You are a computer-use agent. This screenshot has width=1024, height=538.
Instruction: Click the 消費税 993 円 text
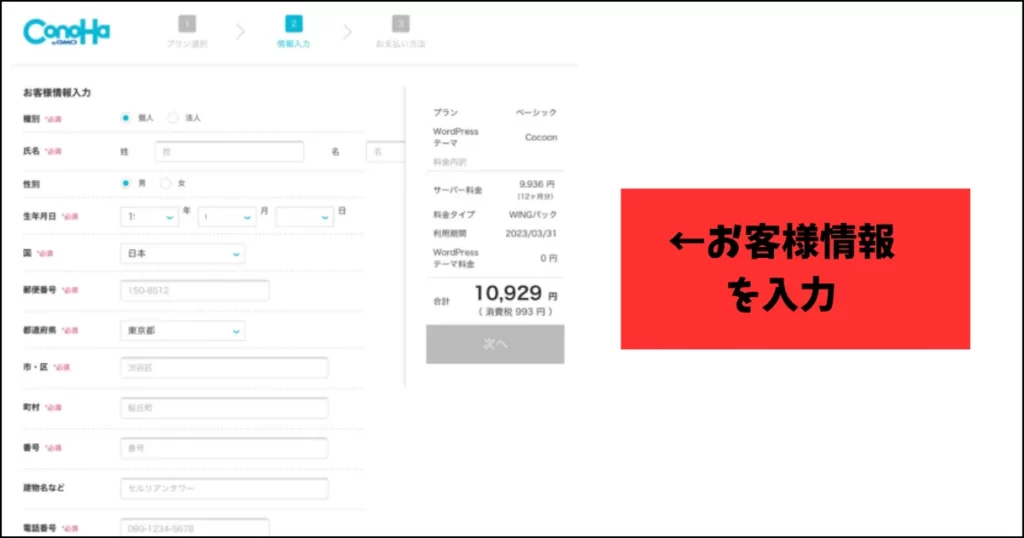tap(516, 312)
